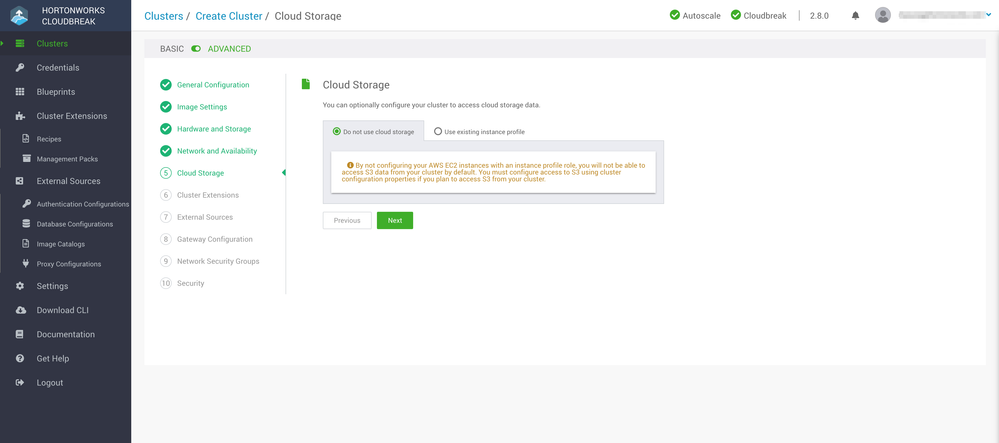Jump to the General Configuration step

coord(213,85)
